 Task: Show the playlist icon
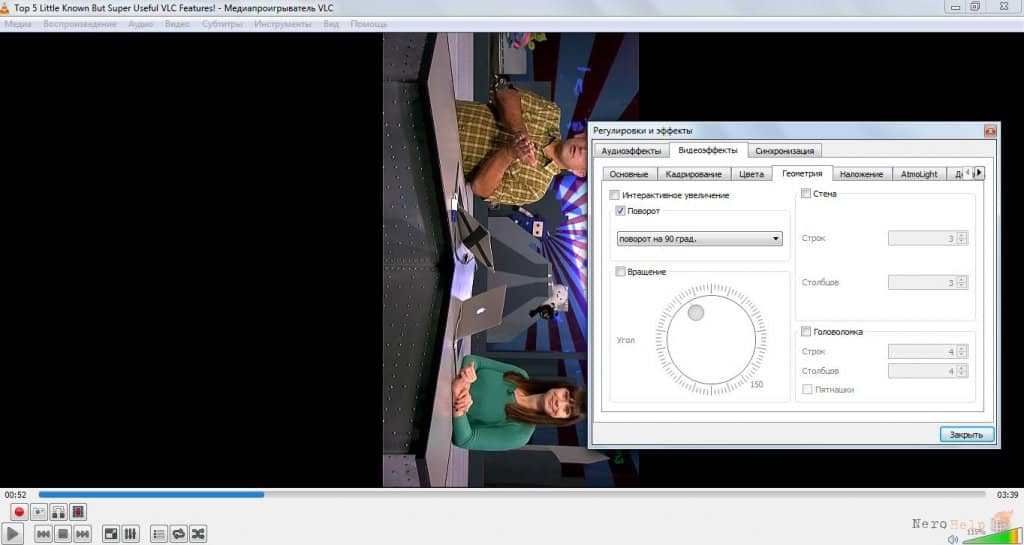tap(159, 534)
